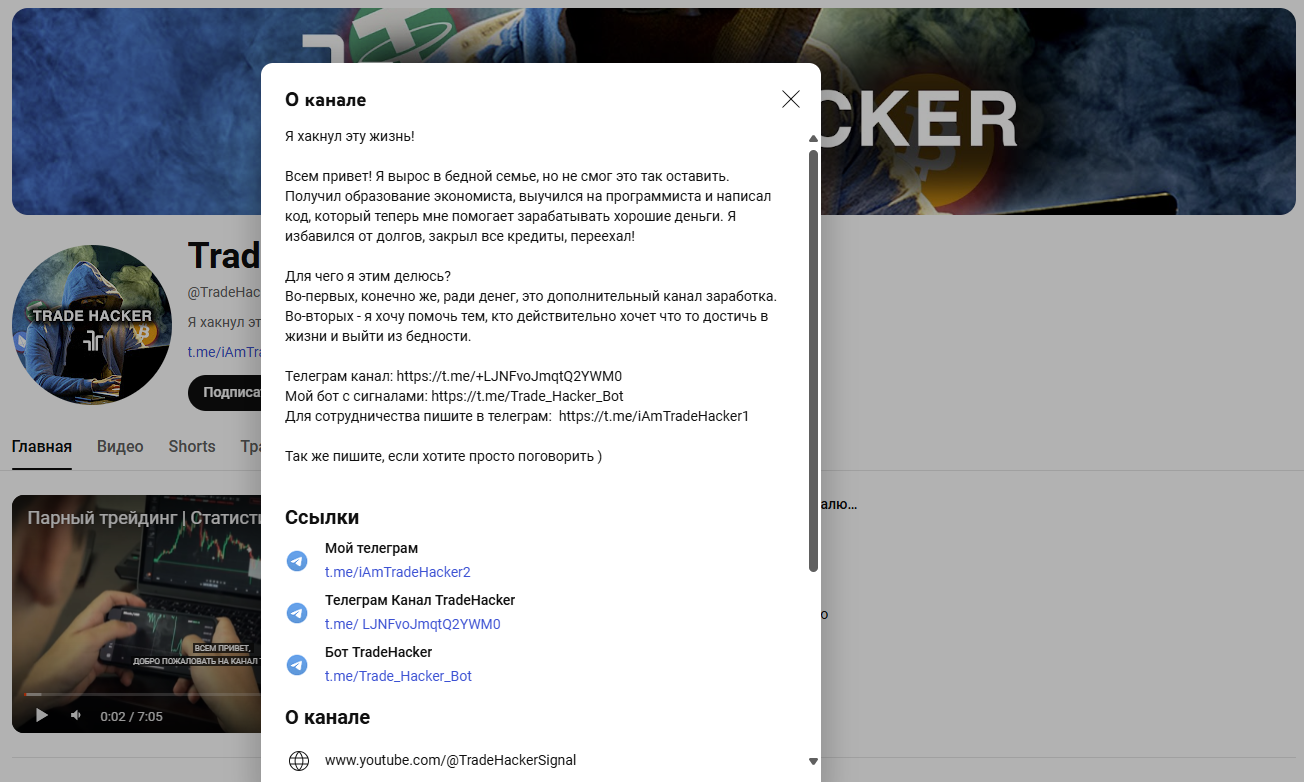Open the Shorts tab
The height and width of the screenshot is (782, 1304).
[x=192, y=447]
